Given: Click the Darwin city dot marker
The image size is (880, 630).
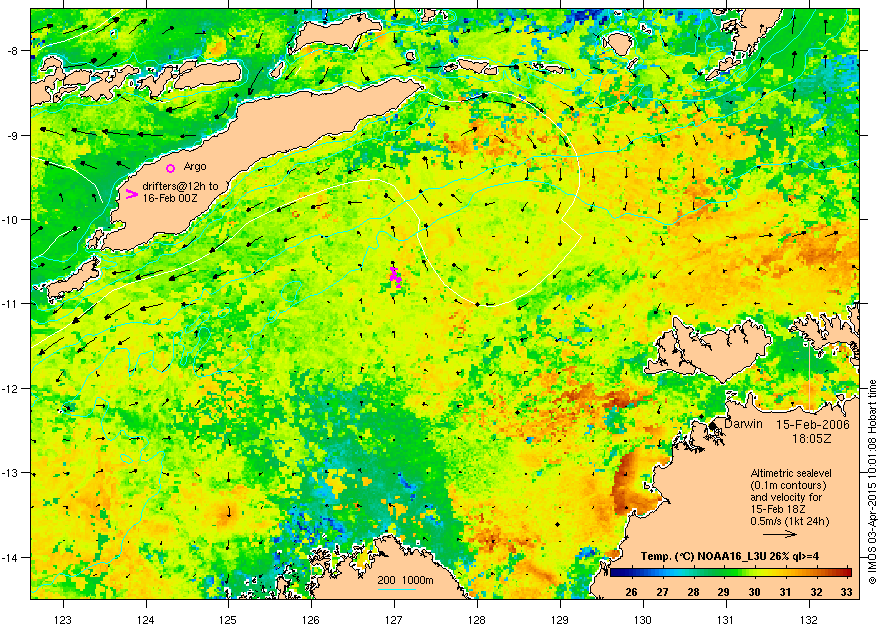Looking at the screenshot, I should [x=713, y=426].
